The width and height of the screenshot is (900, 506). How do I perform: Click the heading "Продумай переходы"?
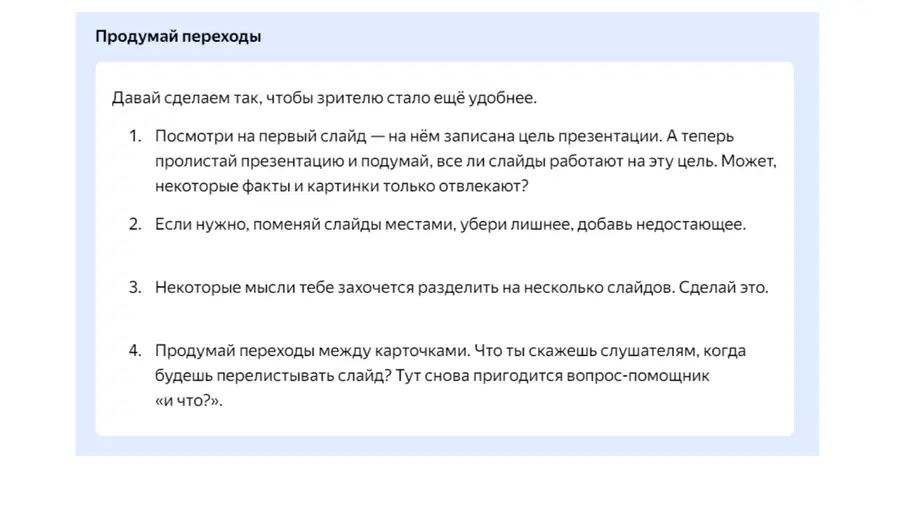pos(178,36)
